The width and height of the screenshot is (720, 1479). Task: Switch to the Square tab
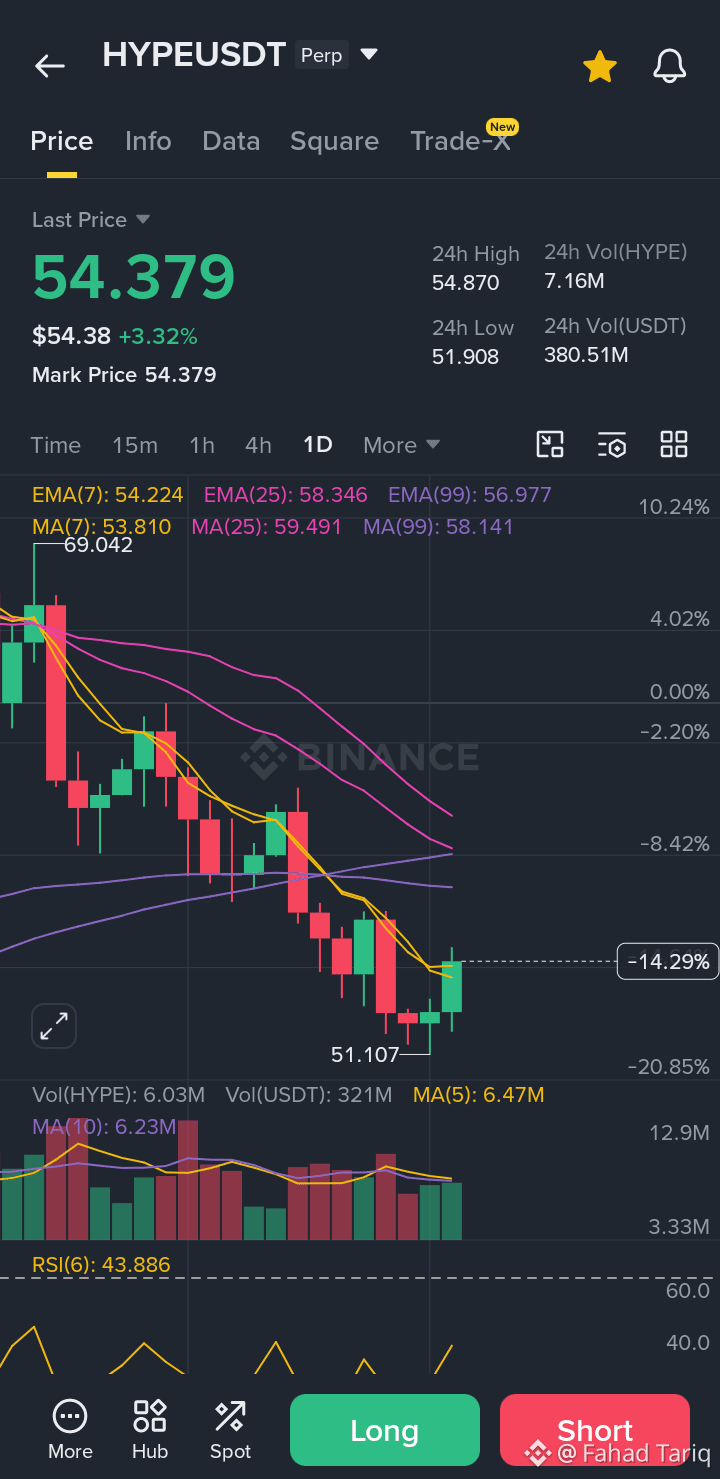(x=334, y=141)
